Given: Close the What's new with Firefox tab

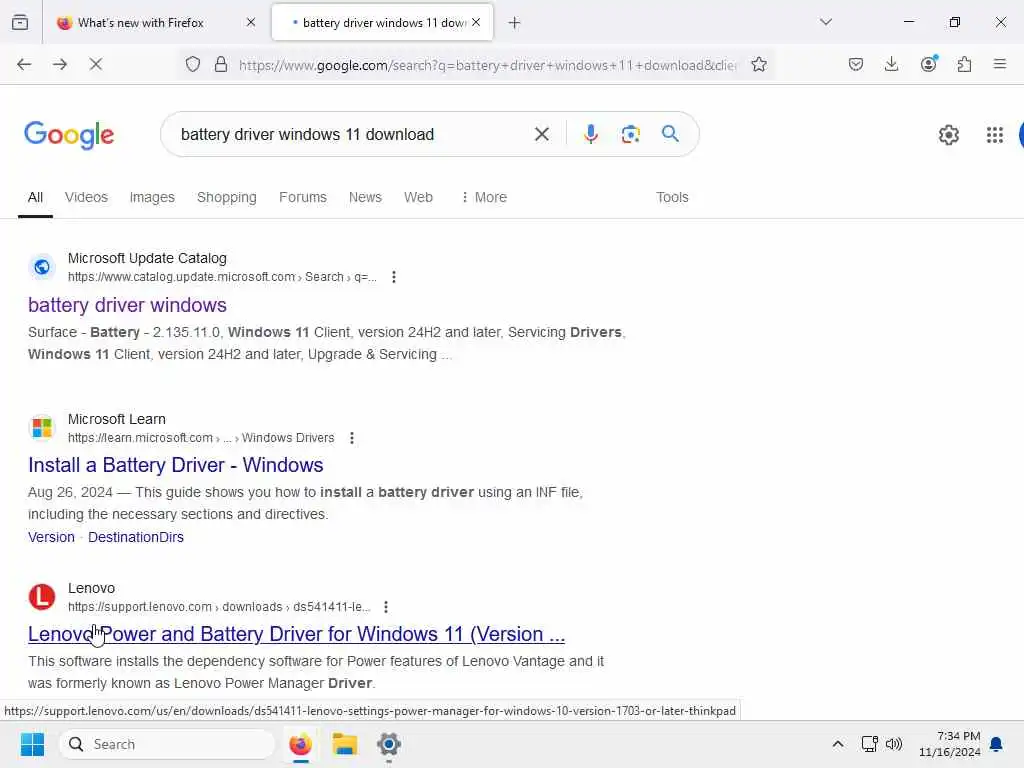Looking at the screenshot, I should coord(251,23).
